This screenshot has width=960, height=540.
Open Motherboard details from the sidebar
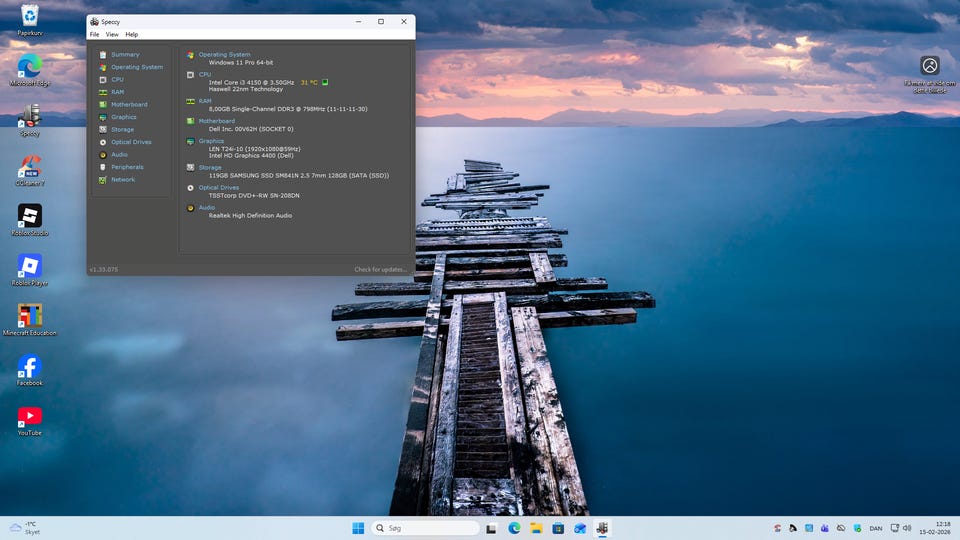pos(128,105)
